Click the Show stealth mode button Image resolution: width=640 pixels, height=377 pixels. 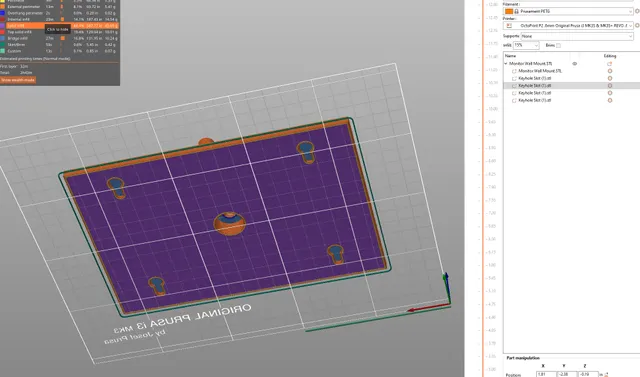[18, 80]
